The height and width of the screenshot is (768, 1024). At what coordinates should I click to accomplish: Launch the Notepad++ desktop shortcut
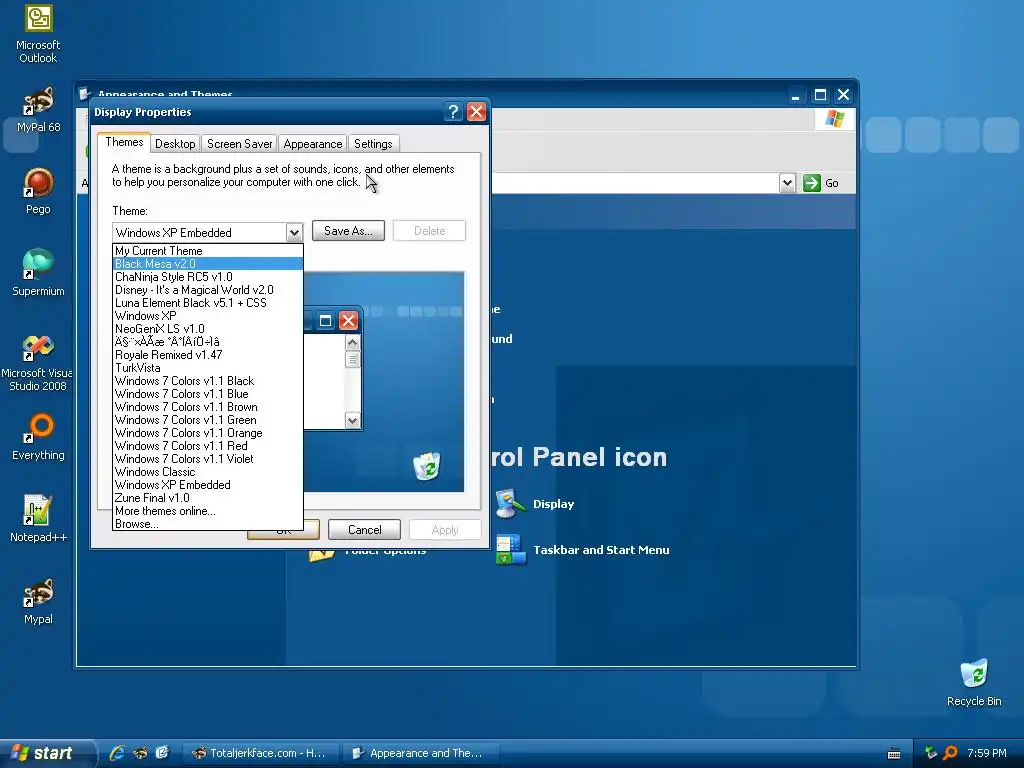tap(38, 519)
